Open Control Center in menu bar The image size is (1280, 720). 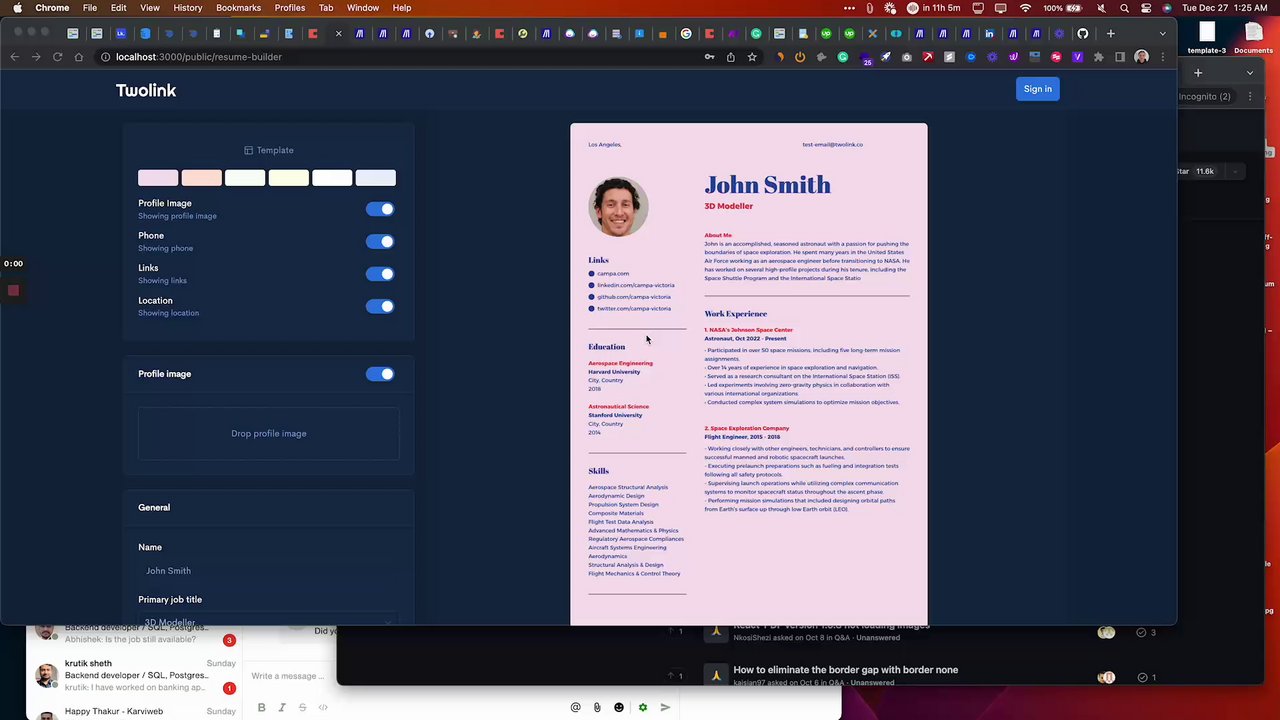tap(1146, 8)
